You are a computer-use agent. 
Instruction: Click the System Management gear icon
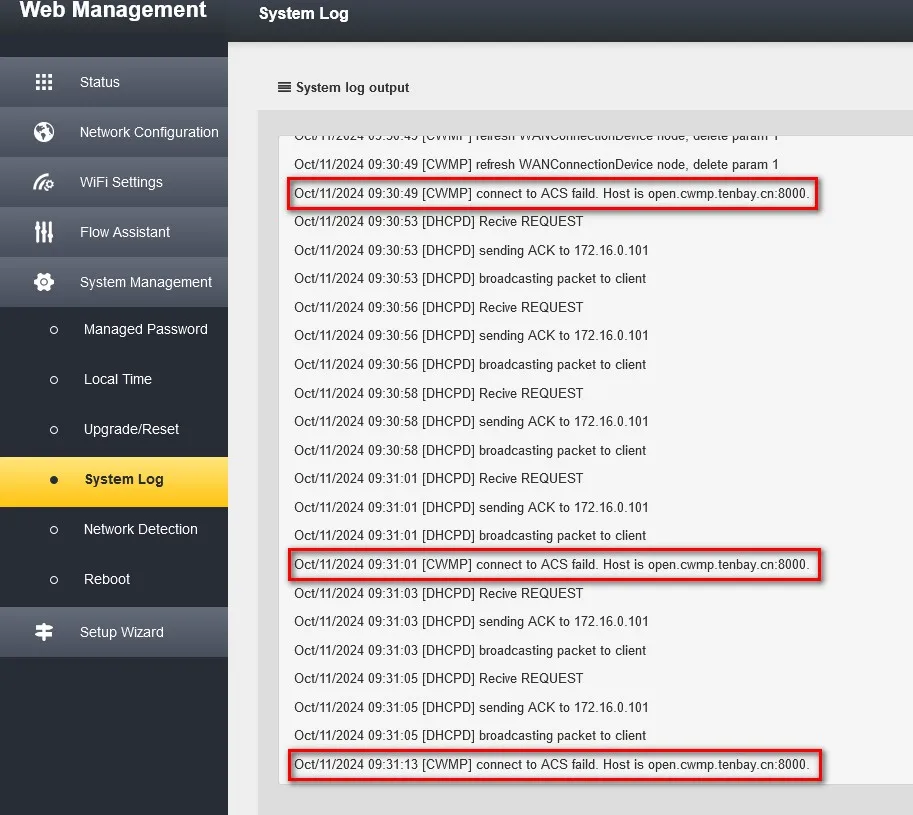[44, 282]
